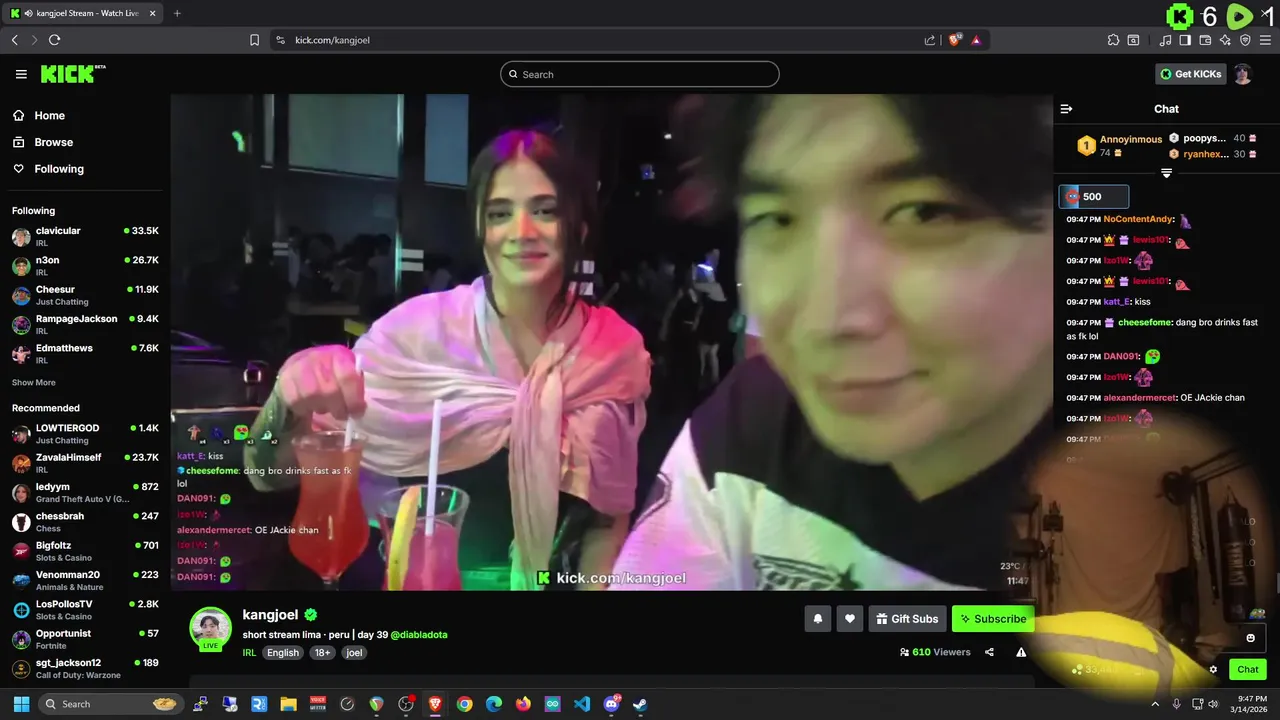Open clavicular's channel in Following list

[x=85, y=236]
